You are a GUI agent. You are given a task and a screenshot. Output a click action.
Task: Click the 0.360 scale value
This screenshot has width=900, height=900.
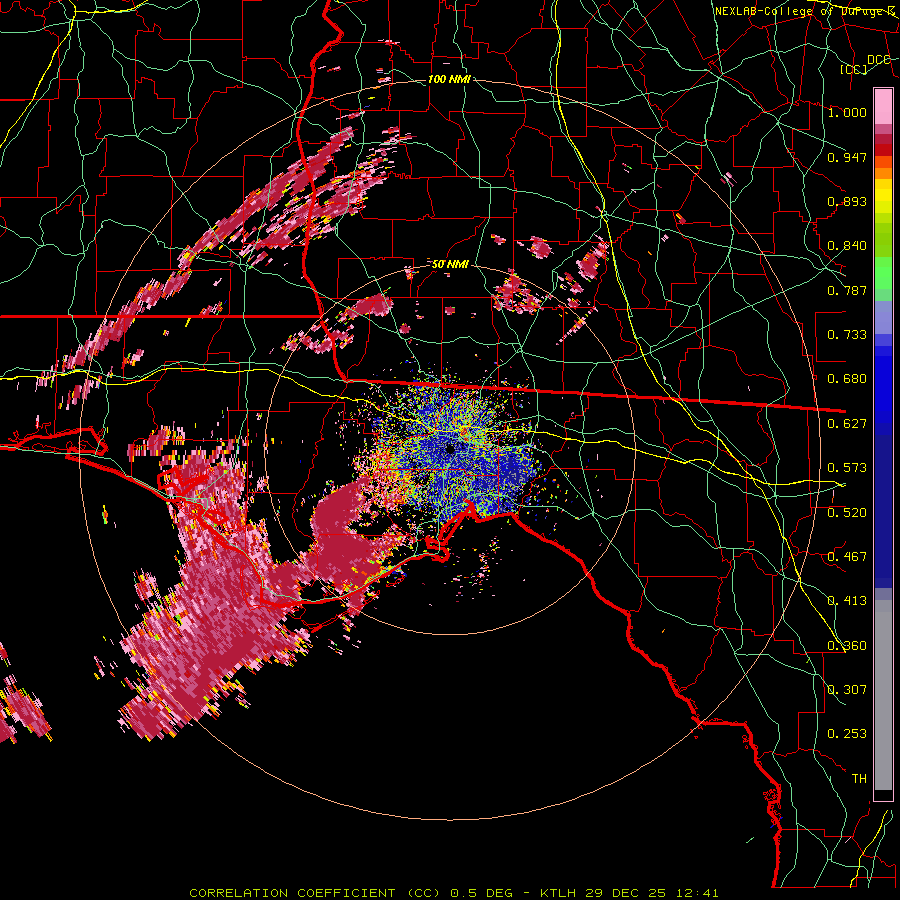pos(847,646)
